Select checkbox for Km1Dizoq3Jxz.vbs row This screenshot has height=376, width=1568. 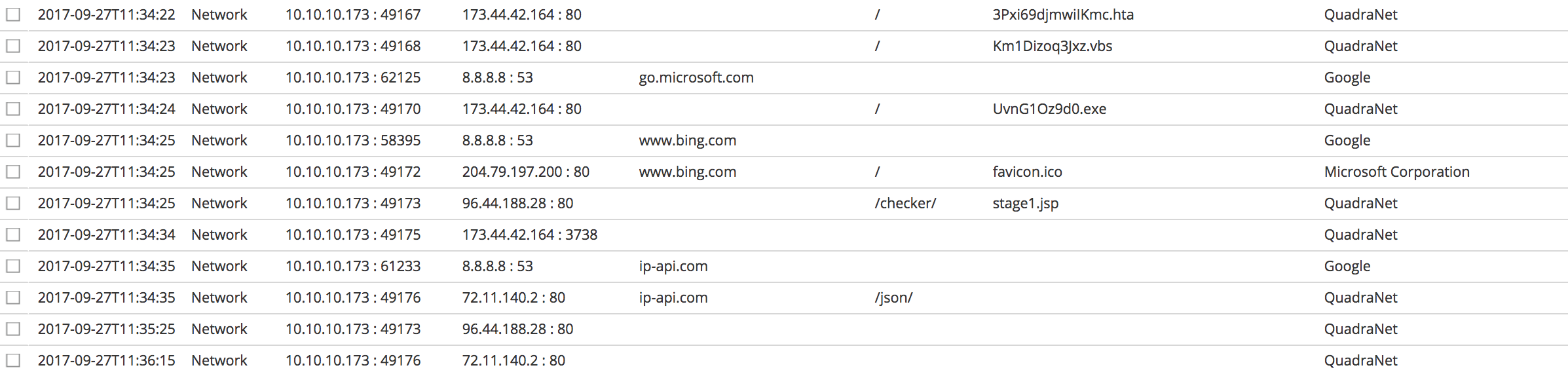[x=13, y=46]
